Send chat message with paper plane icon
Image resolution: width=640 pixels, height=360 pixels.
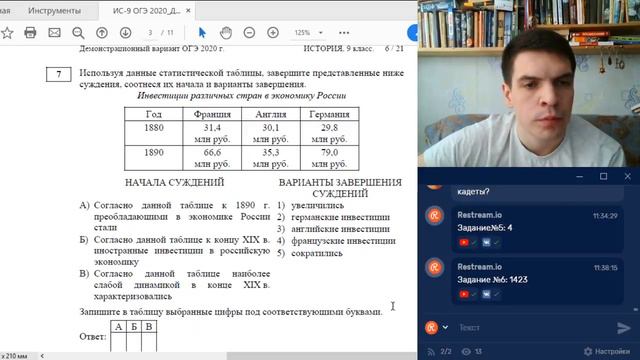click(x=624, y=328)
